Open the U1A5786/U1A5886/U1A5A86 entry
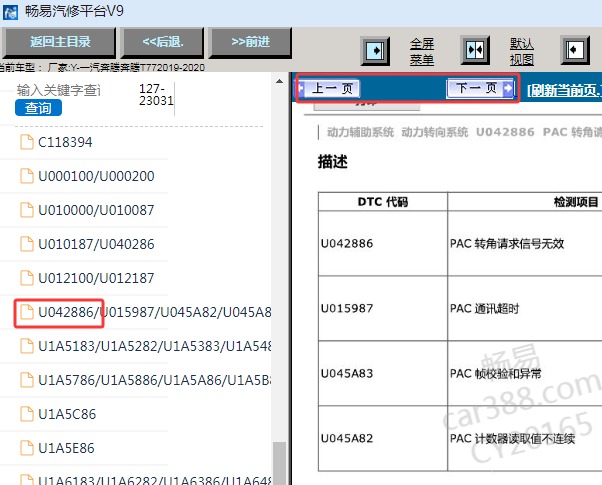 coord(154,380)
